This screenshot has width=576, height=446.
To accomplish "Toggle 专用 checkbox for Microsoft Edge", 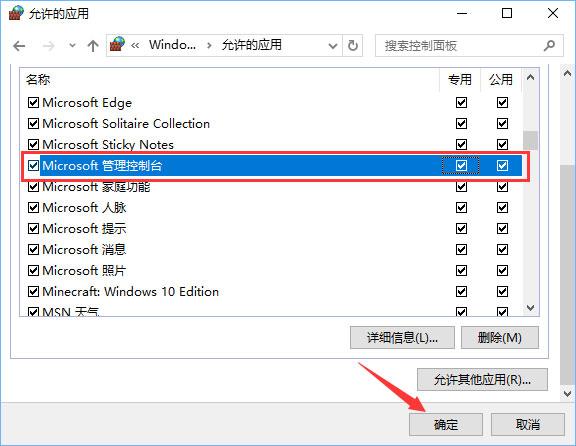I will tap(461, 102).
